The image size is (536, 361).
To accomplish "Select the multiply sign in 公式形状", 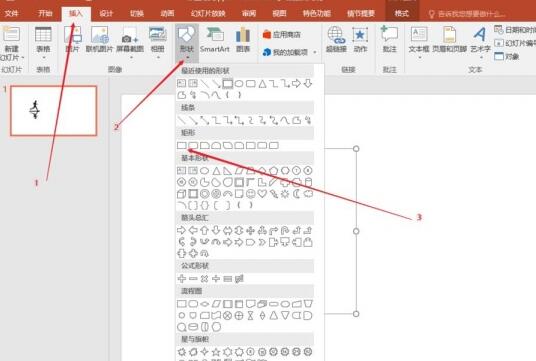I will tap(204, 279).
